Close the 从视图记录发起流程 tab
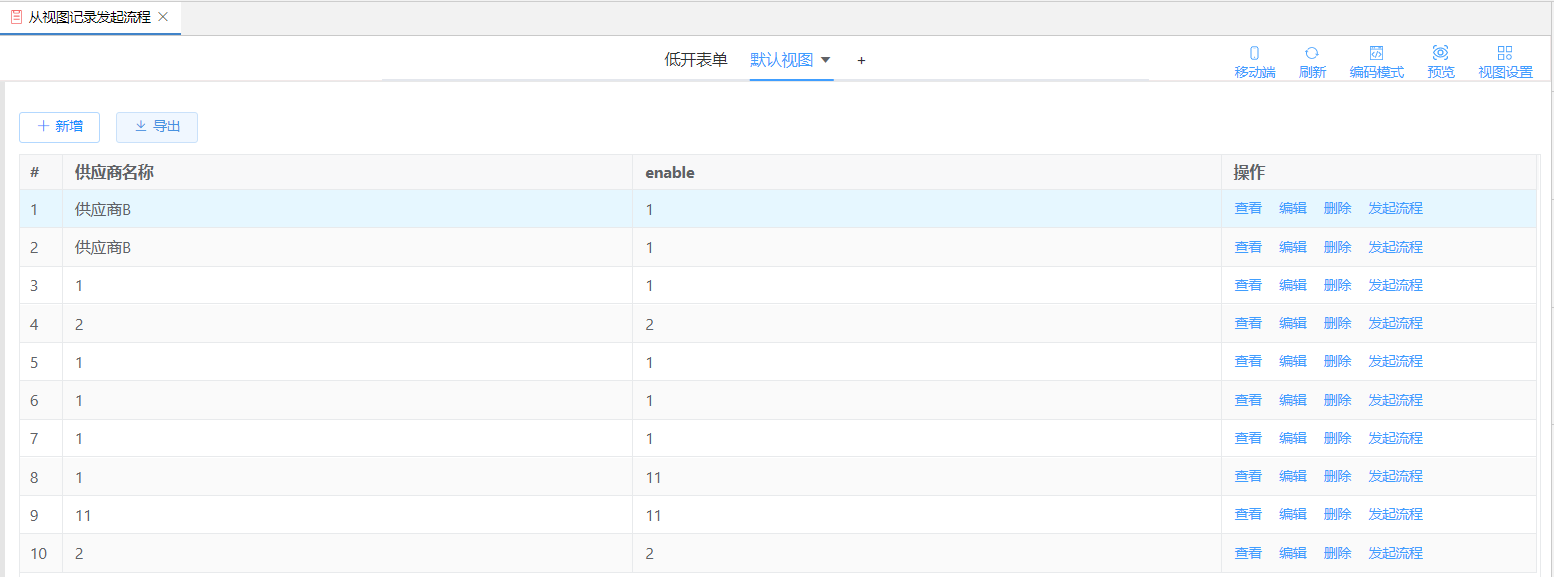1554x577 pixels. coord(163,17)
